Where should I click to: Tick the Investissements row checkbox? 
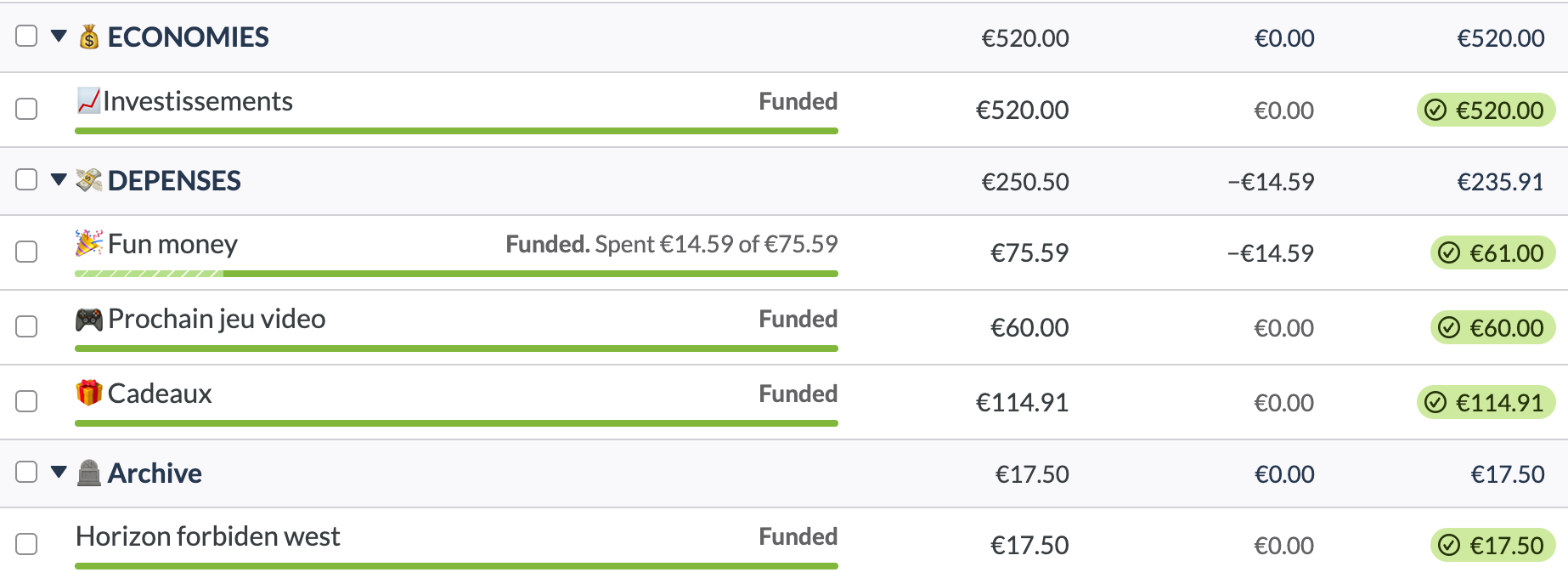point(27,110)
